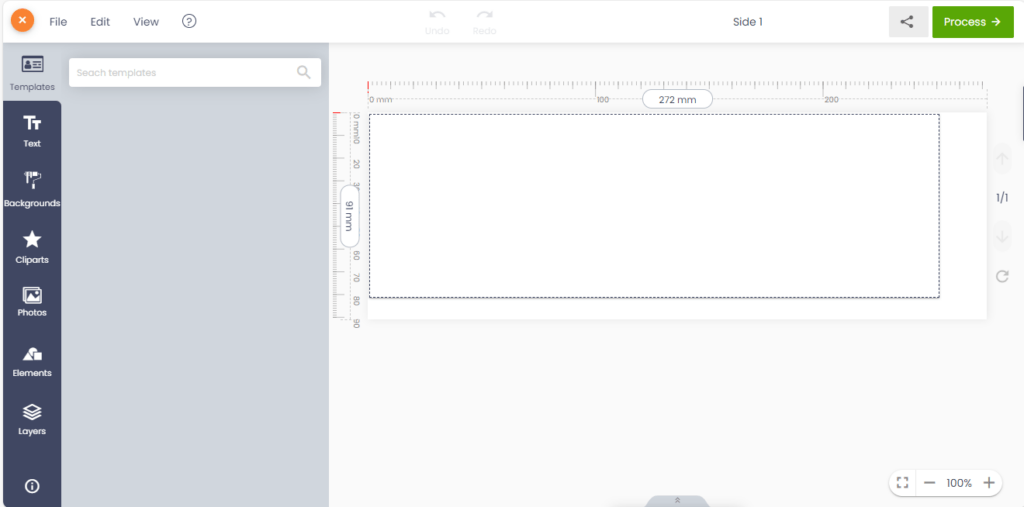Open the Photos panel
Screen dimensions: 1024x507
[32, 301]
